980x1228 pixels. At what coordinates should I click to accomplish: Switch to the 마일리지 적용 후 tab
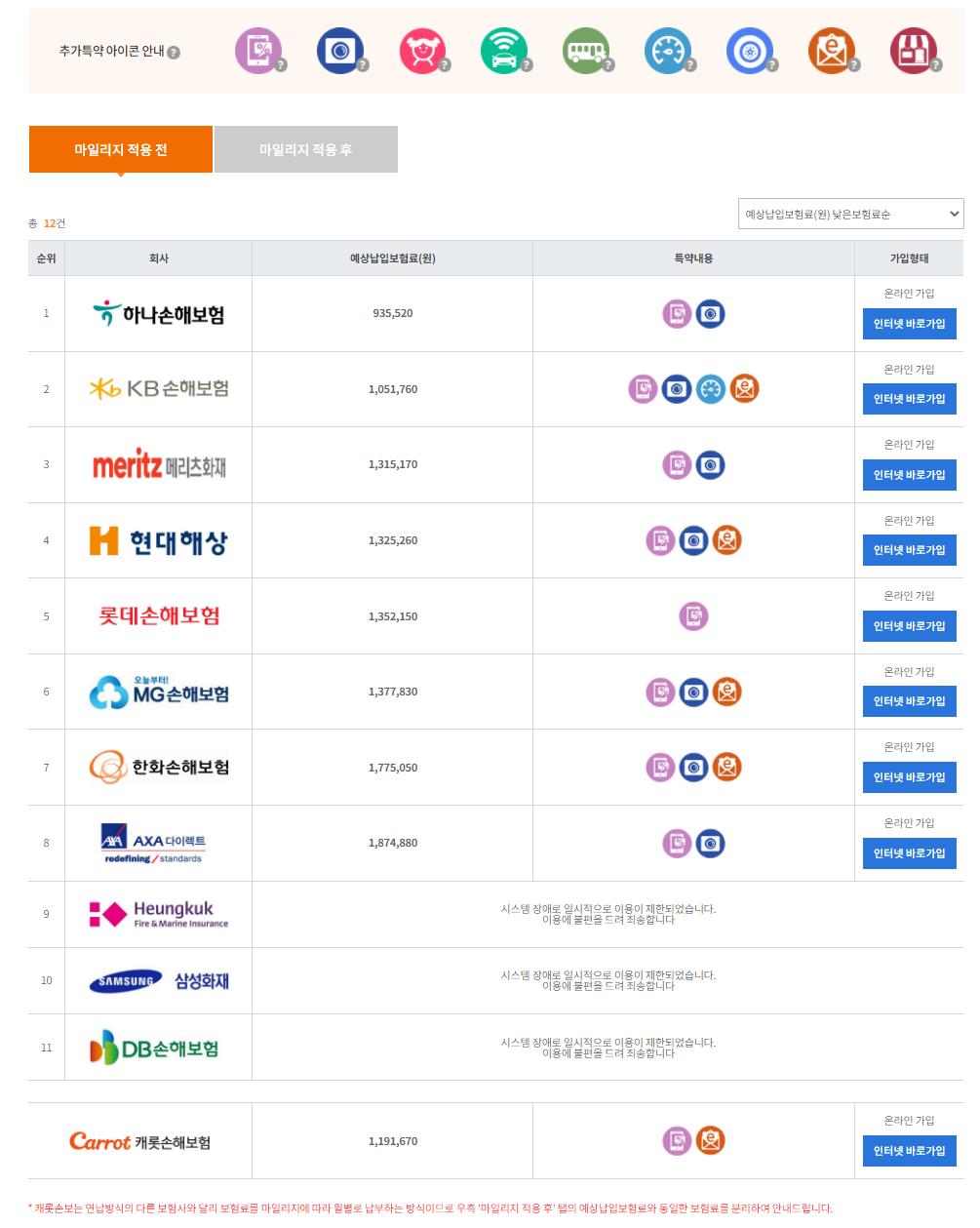[x=306, y=149]
